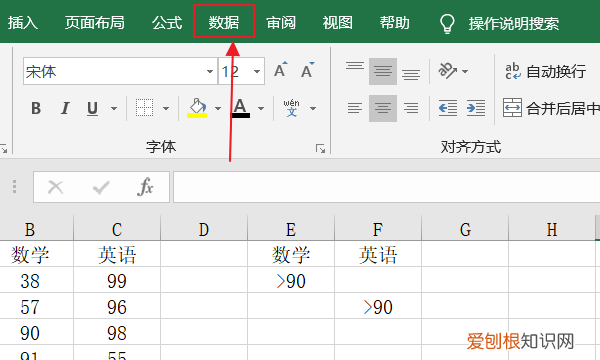Align text left
Image resolution: width=600 pixels, height=360 pixels.
click(355, 108)
